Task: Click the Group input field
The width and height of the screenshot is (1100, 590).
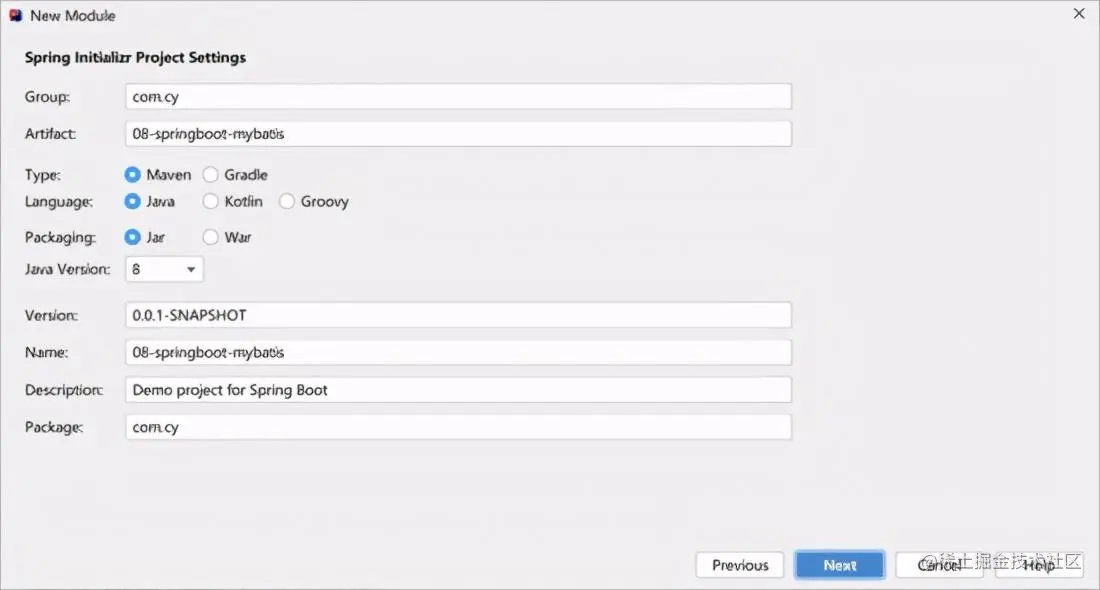Action: tap(459, 97)
